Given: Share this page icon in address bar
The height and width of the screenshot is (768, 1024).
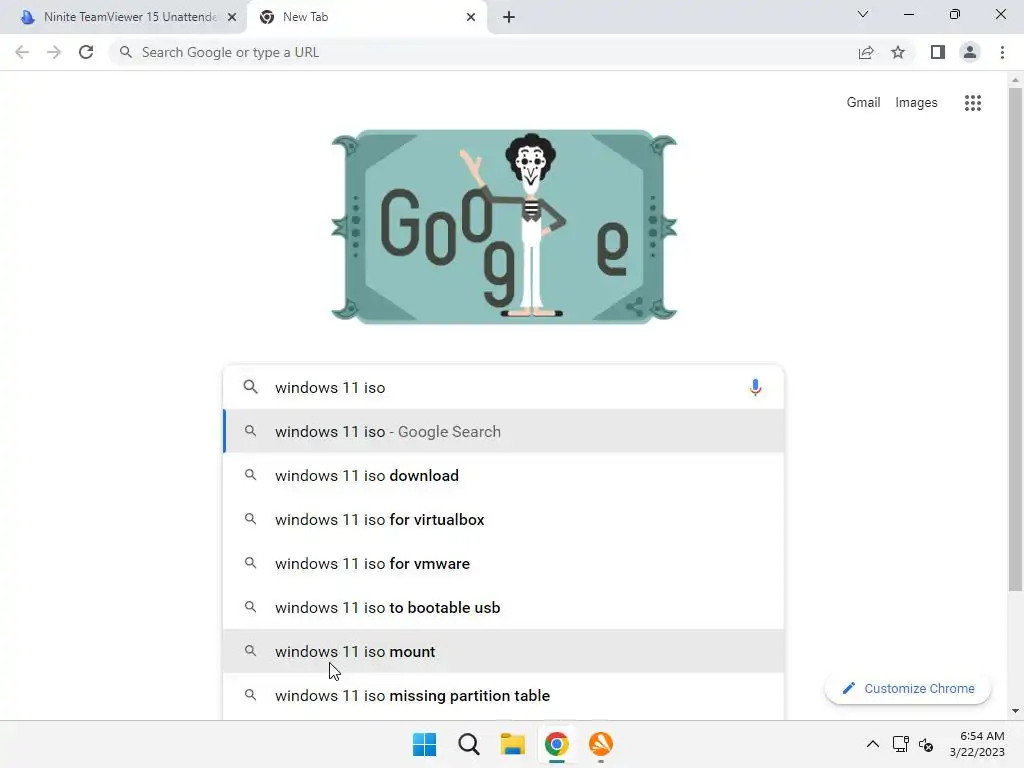Looking at the screenshot, I should pos(866,52).
